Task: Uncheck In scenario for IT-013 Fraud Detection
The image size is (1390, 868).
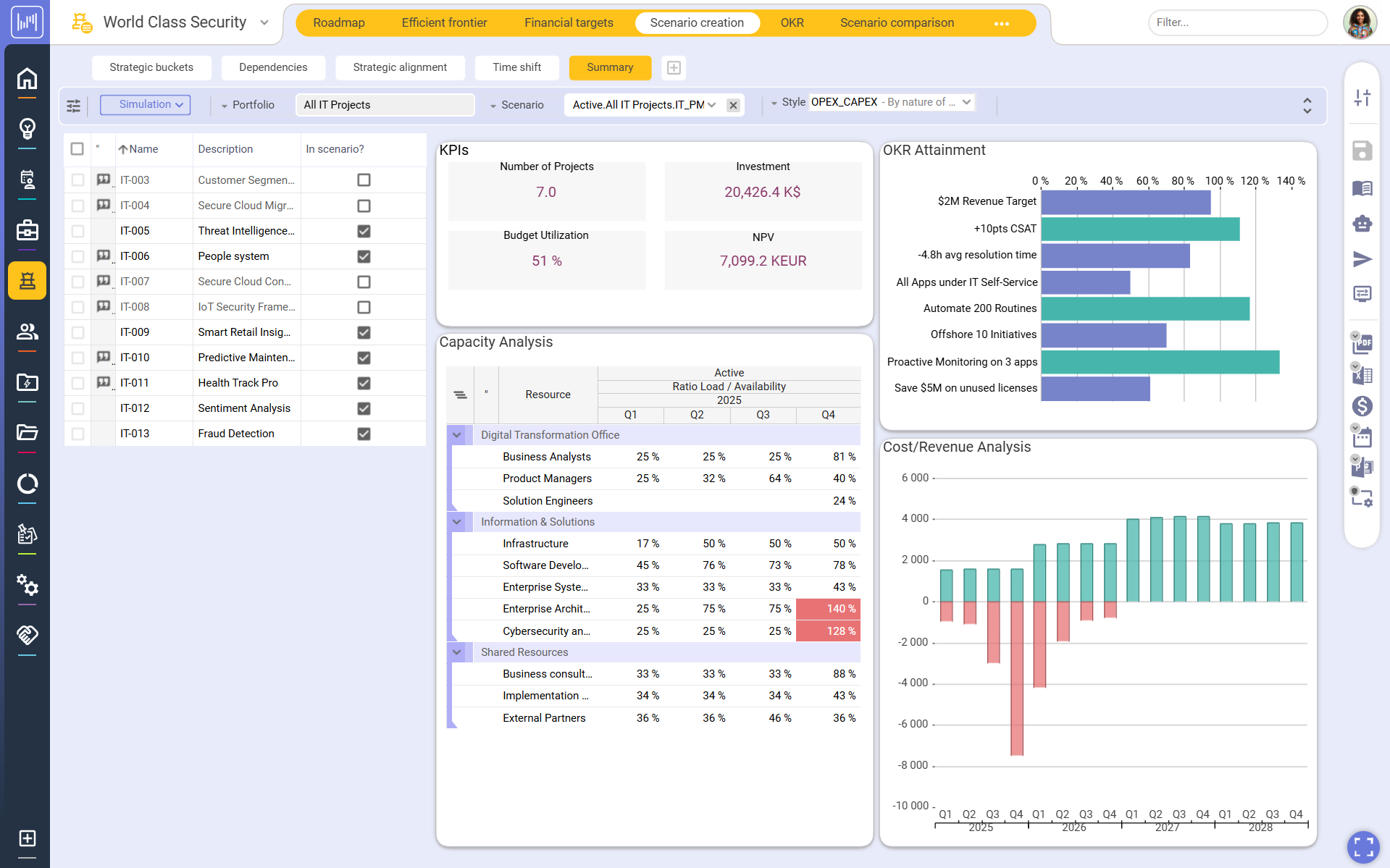Action: pyautogui.click(x=364, y=434)
